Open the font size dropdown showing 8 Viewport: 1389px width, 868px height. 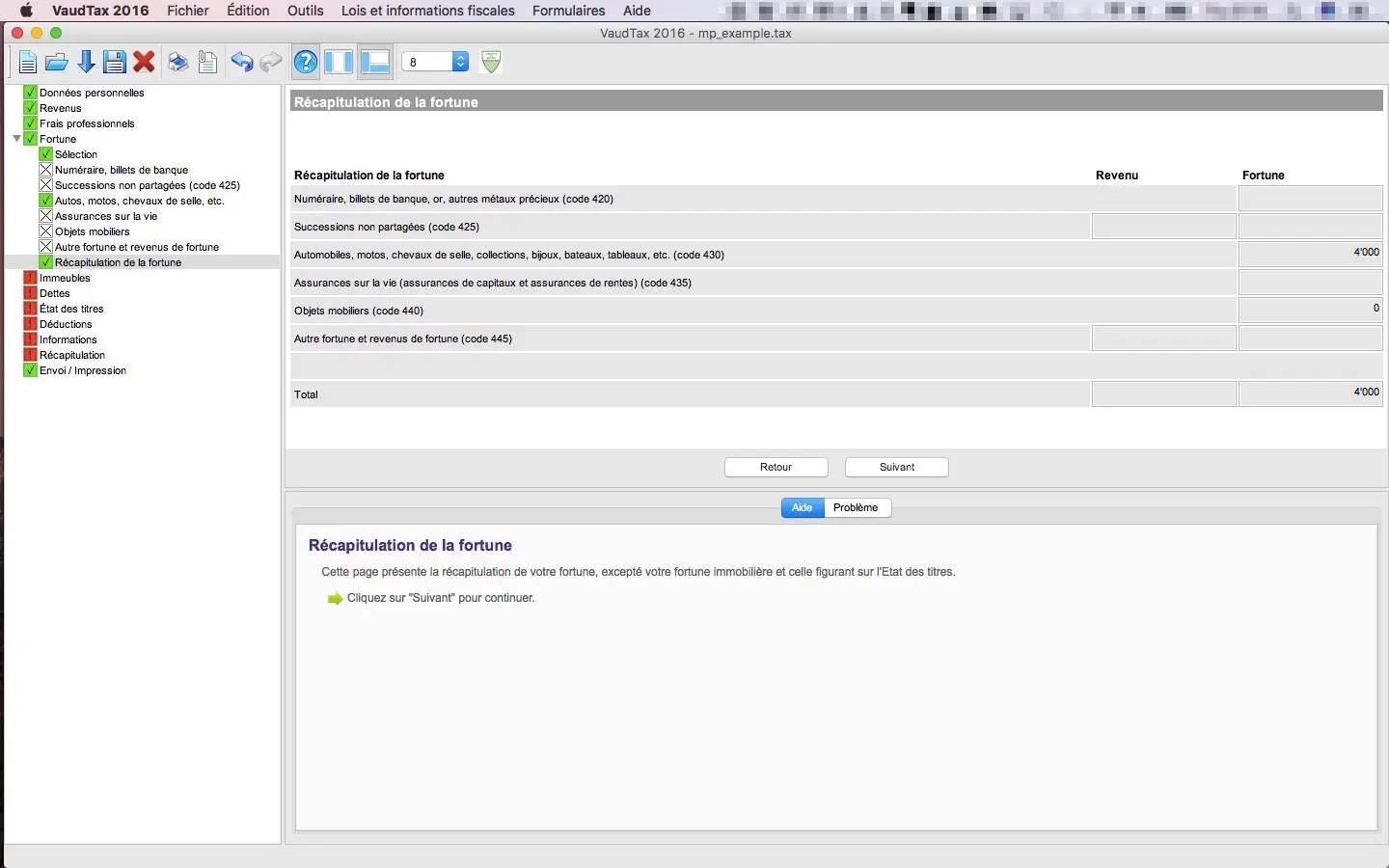pos(435,62)
